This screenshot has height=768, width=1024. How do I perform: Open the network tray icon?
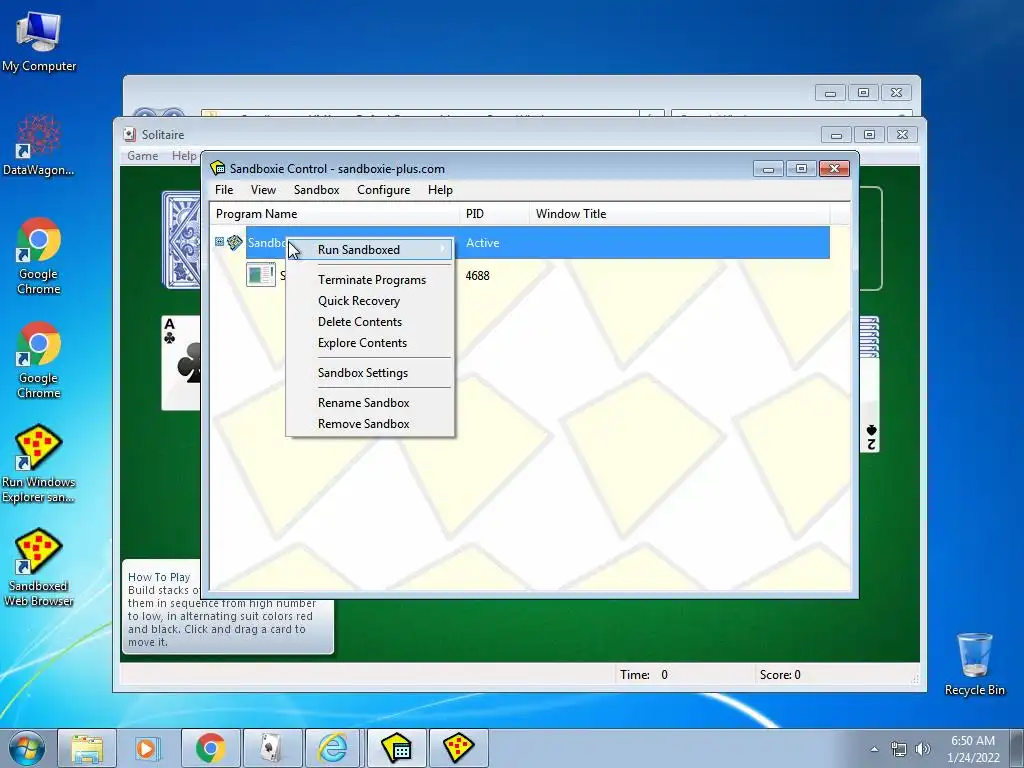899,749
